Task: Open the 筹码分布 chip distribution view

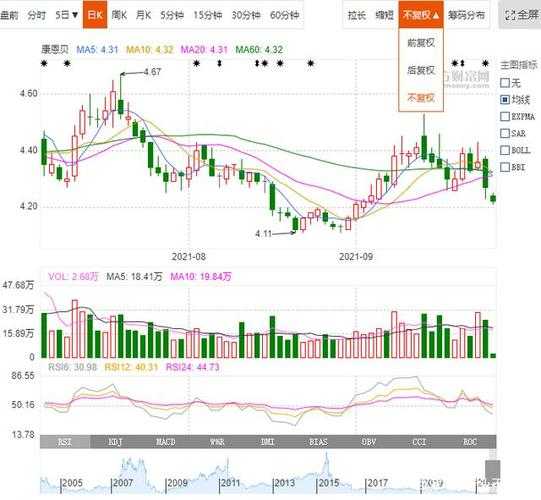Action: point(466,15)
